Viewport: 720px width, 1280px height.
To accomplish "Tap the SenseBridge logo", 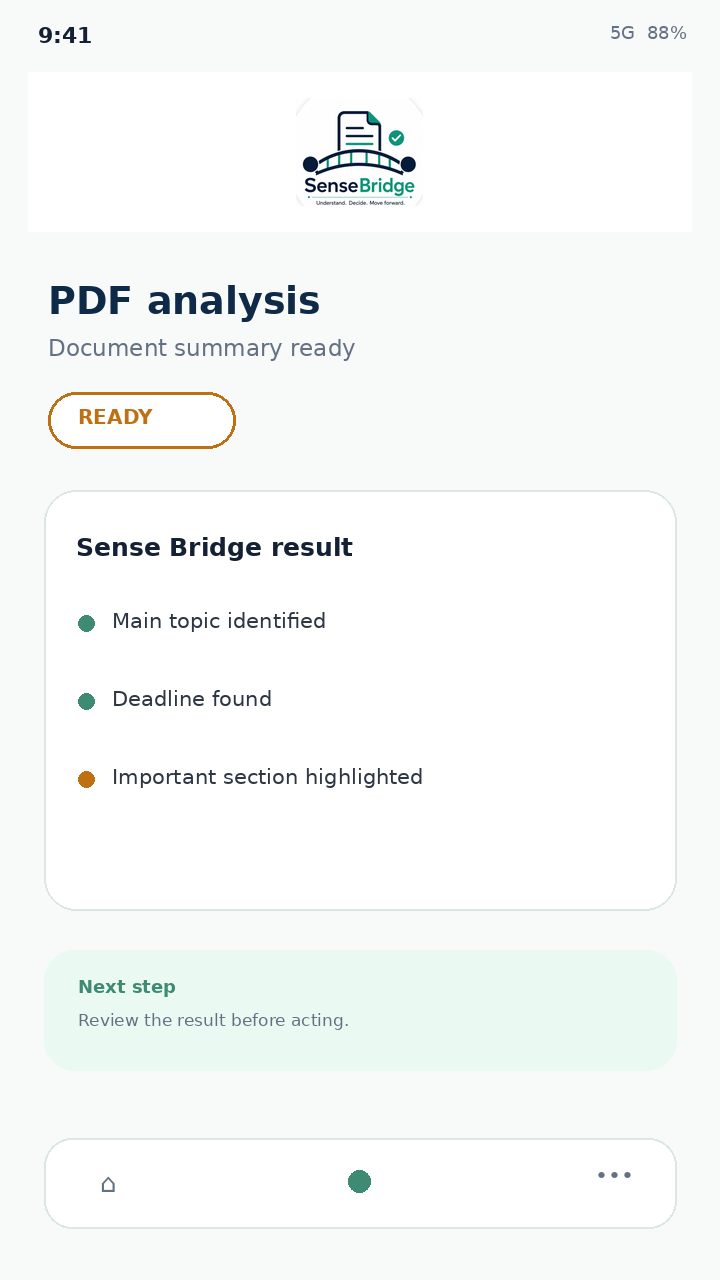I will (x=359, y=152).
